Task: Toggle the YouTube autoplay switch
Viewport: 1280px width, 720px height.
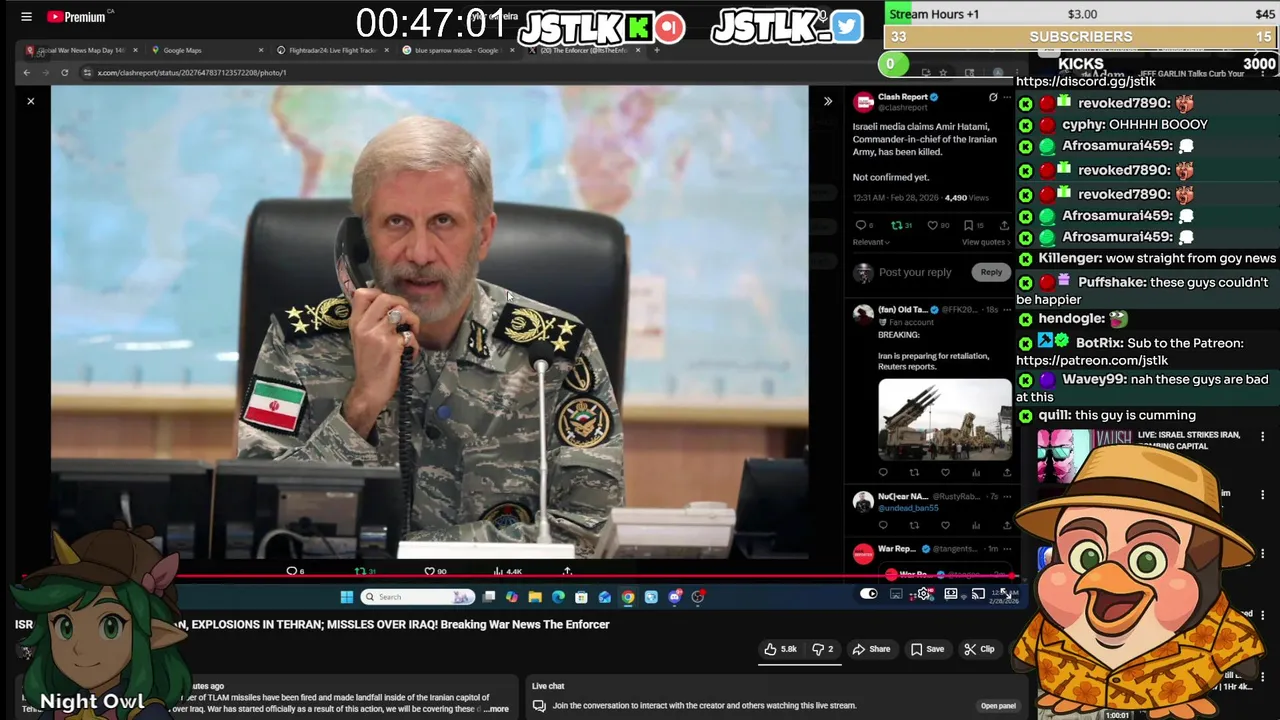Action: point(868,594)
